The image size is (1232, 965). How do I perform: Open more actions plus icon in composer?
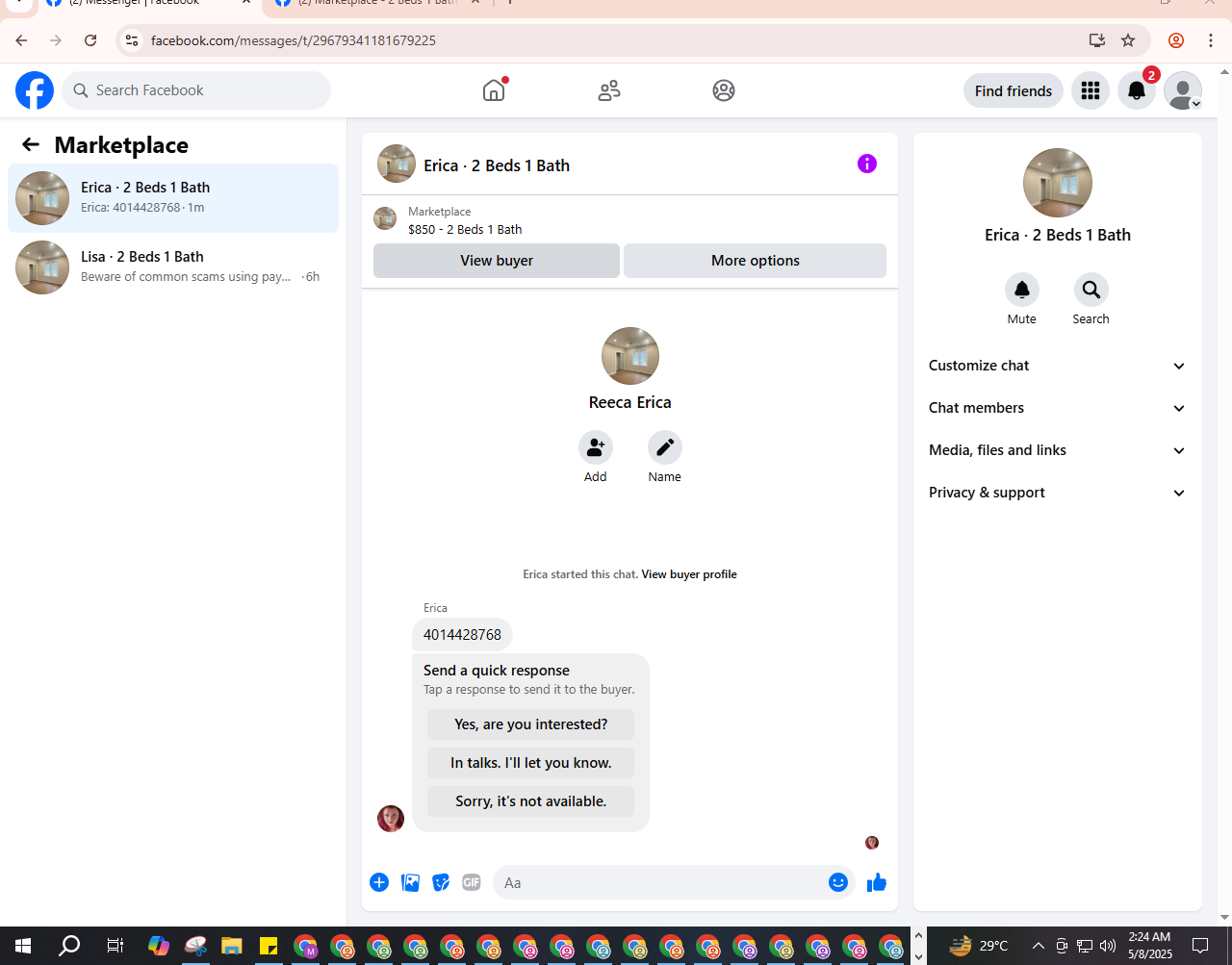point(379,882)
